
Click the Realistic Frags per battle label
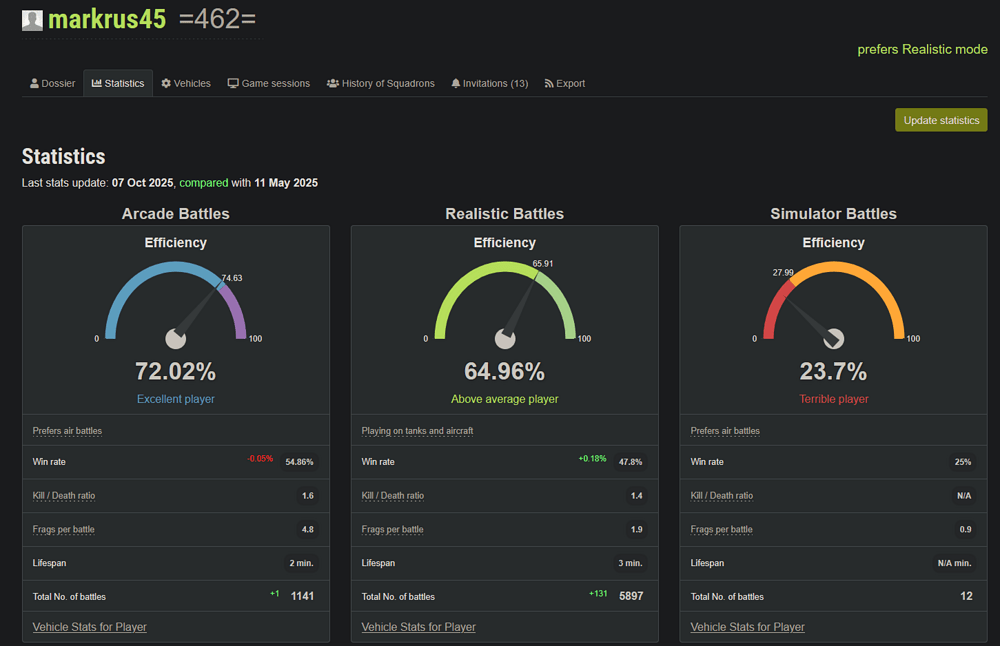click(392, 530)
